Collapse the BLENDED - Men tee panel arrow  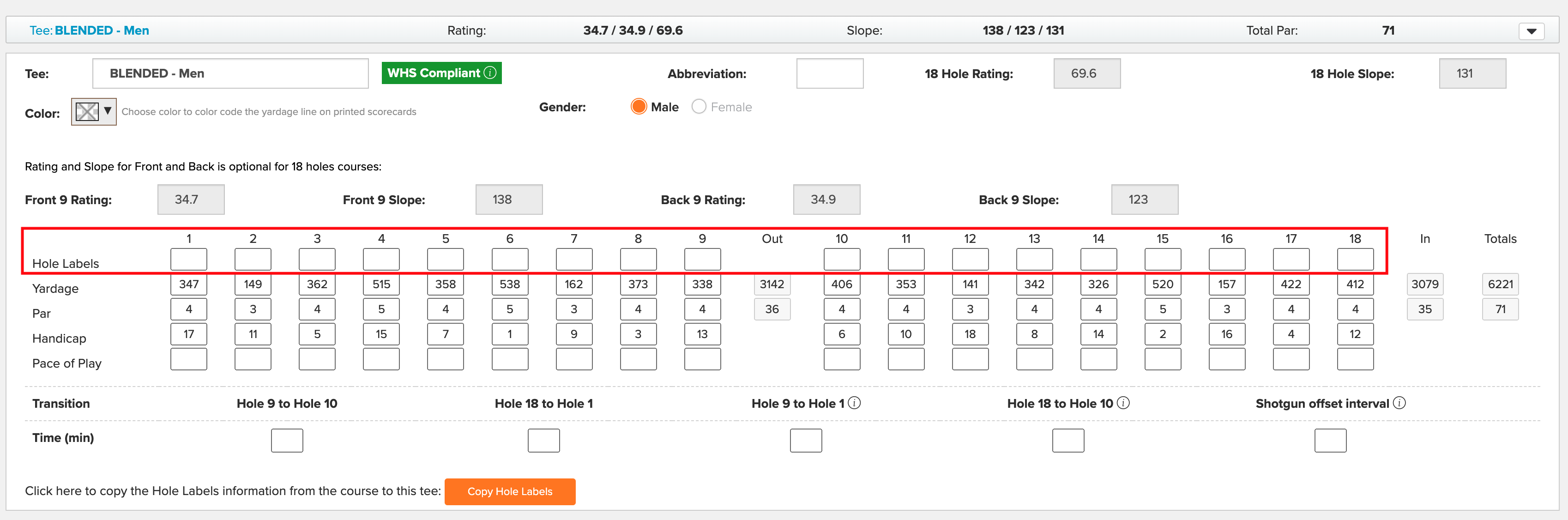point(1532,31)
